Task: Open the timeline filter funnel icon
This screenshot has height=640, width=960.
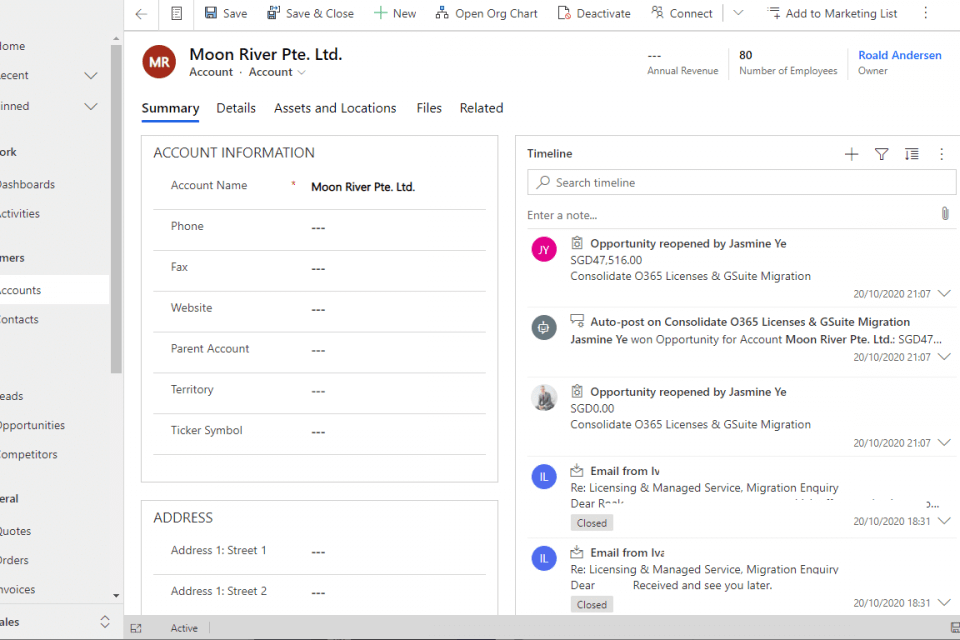Action: (x=881, y=154)
